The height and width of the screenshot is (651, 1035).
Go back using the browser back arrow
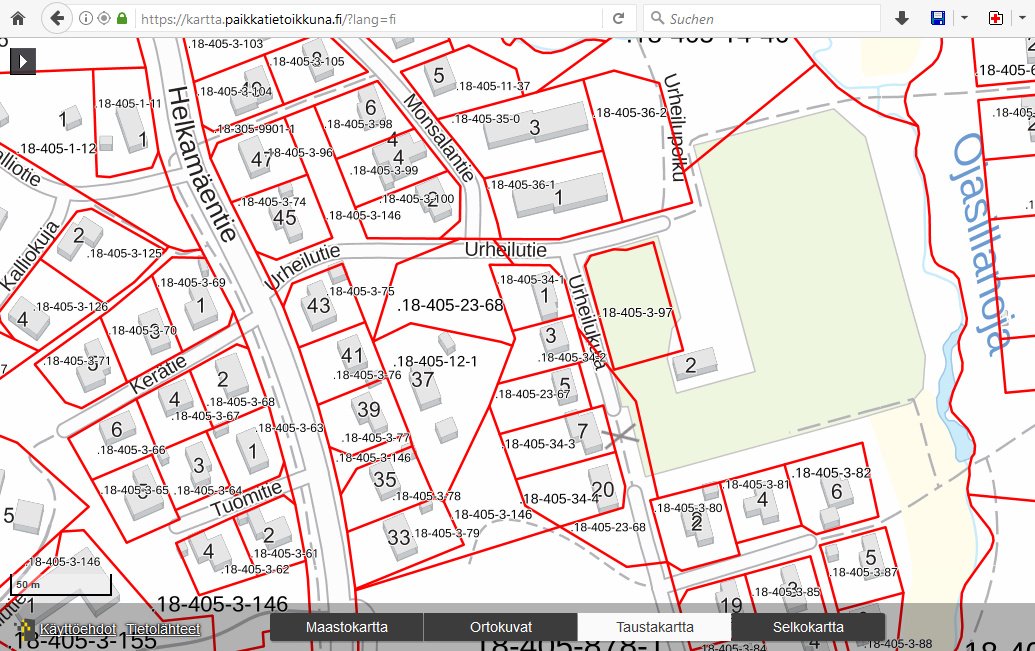point(56,18)
